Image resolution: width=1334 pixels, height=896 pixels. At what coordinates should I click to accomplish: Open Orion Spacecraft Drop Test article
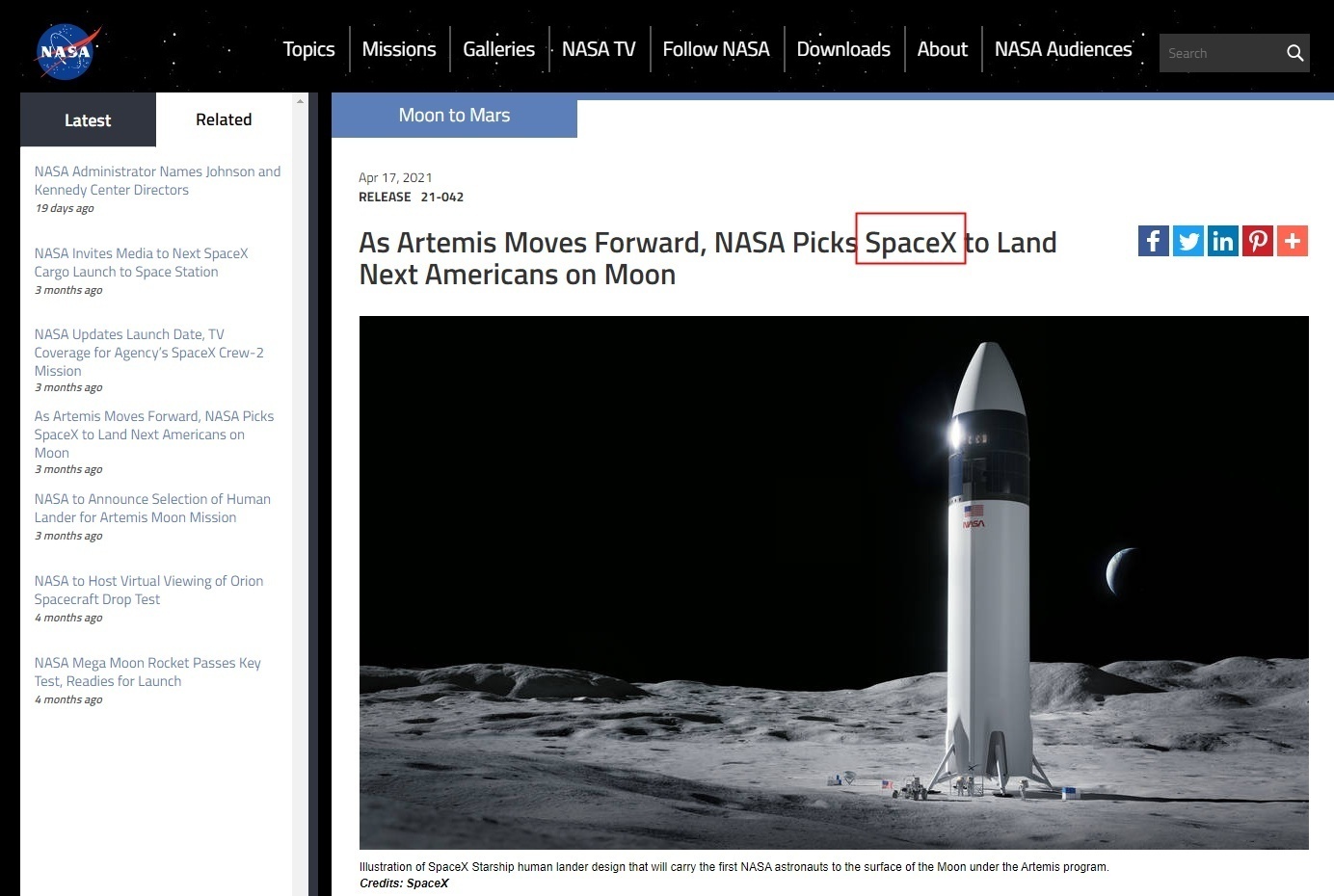click(148, 590)
